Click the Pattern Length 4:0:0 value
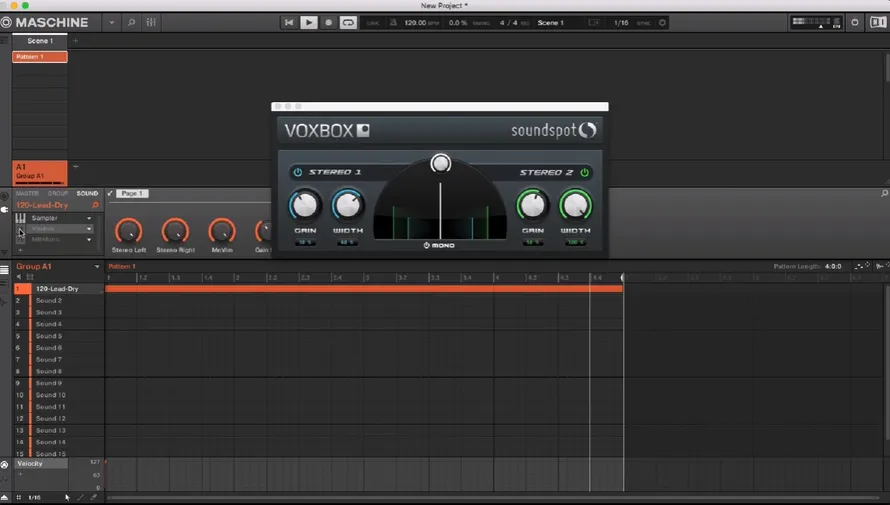 click(833, 267)
